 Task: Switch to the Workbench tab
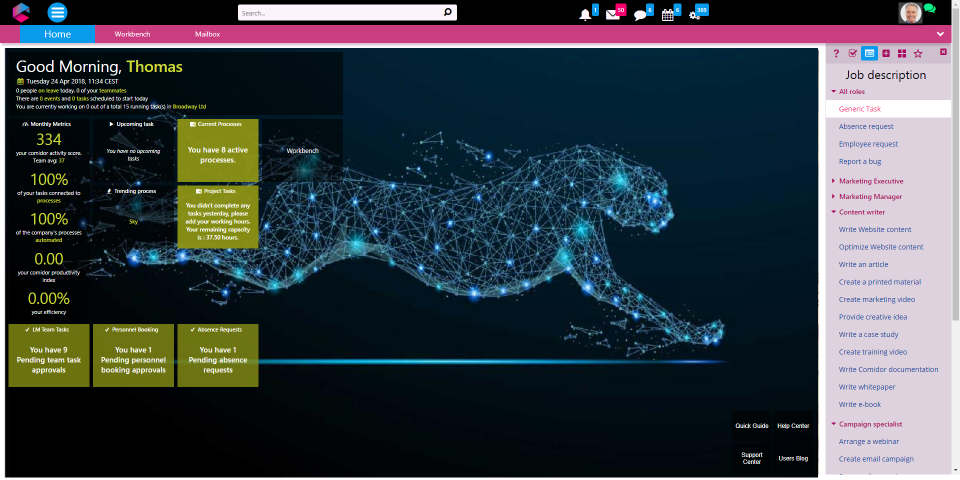click(x=132, y=34)
